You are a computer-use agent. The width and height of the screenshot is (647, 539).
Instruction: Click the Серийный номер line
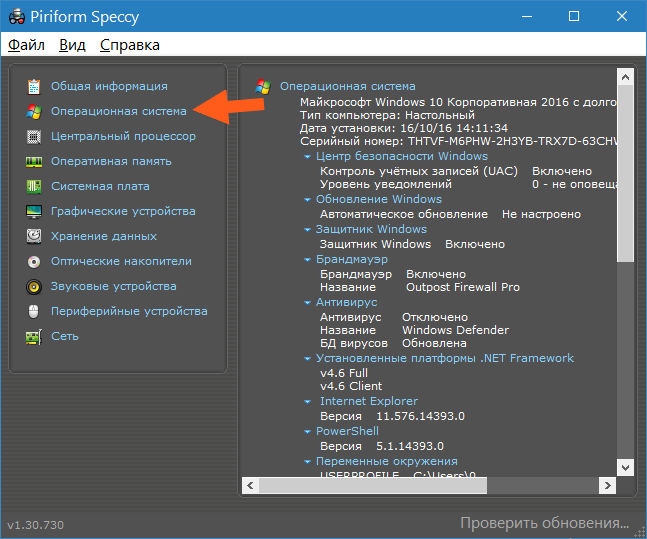pyautogui.click(x=458, y=142)
